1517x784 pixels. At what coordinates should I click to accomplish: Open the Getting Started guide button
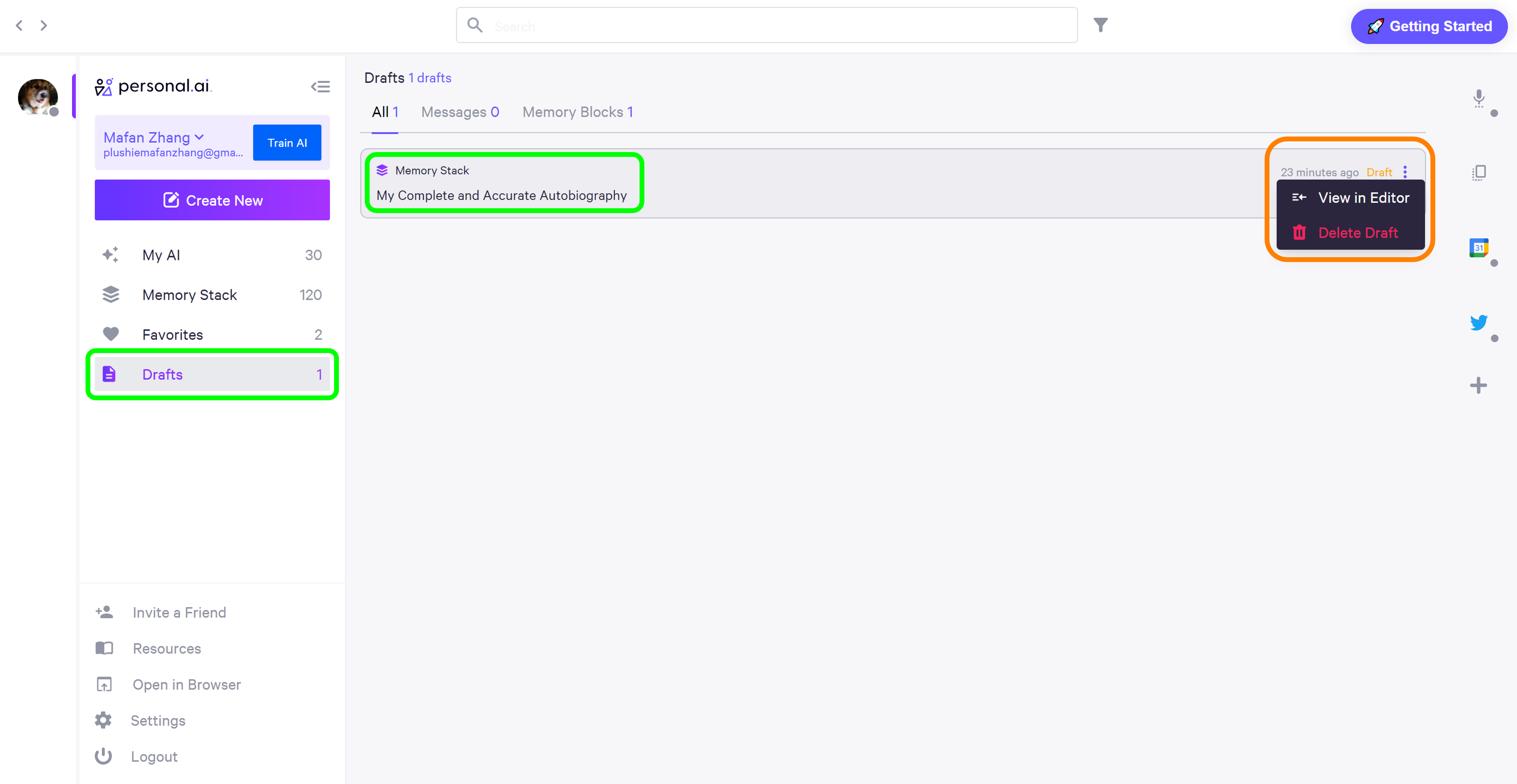click(1429, 27)
